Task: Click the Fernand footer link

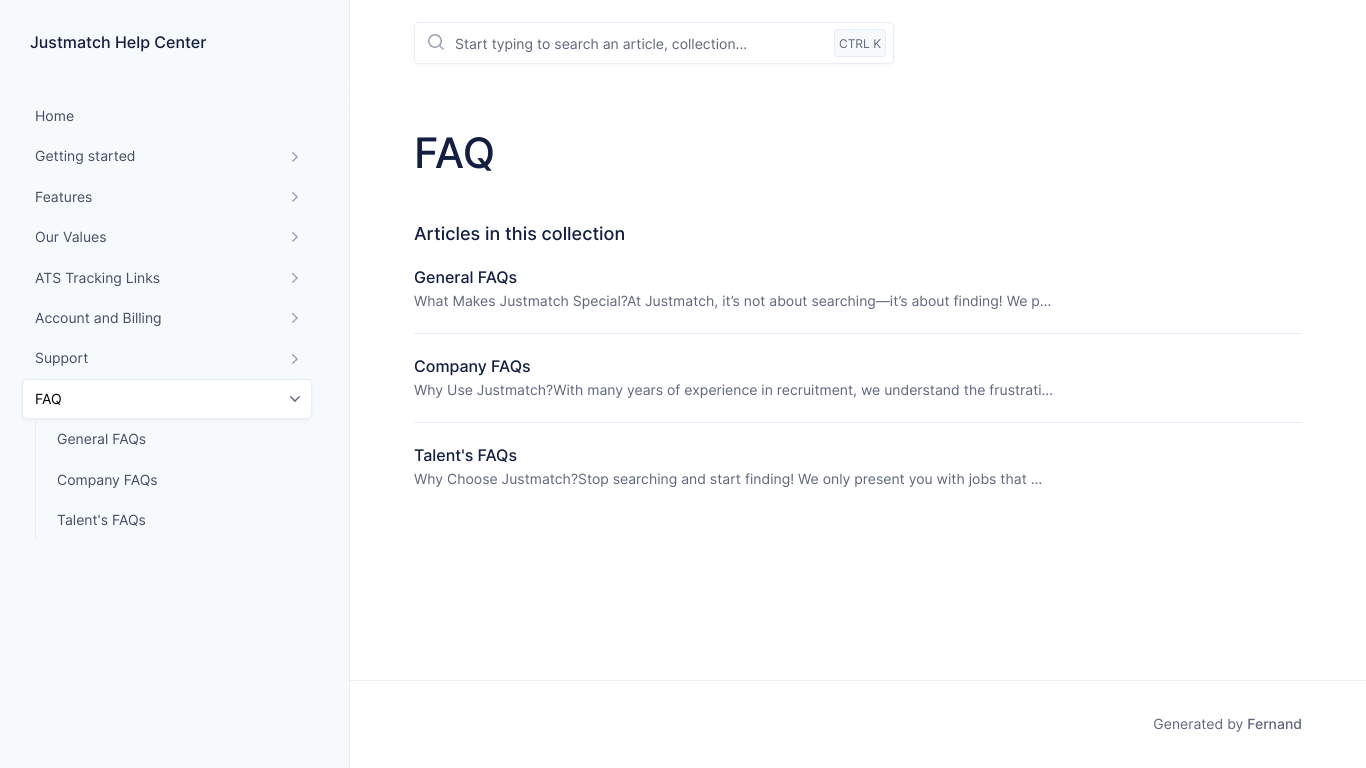Action: coord(1274,724)
